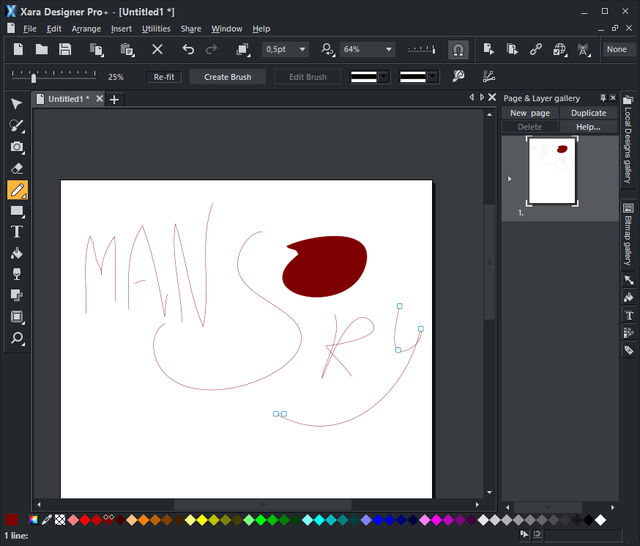Click the Undo arrow icon
640x546 pixels.
tap(188, 49)
